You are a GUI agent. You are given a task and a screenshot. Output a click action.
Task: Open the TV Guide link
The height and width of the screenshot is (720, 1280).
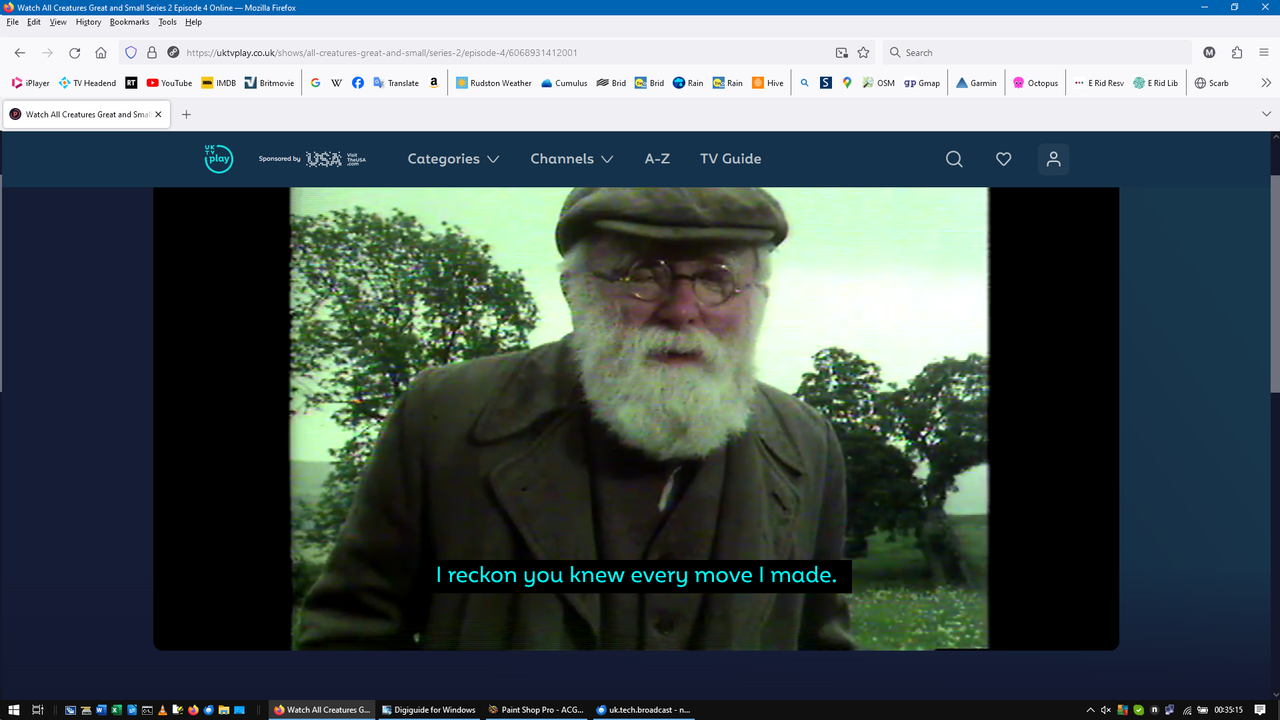(x=730, y=159)
